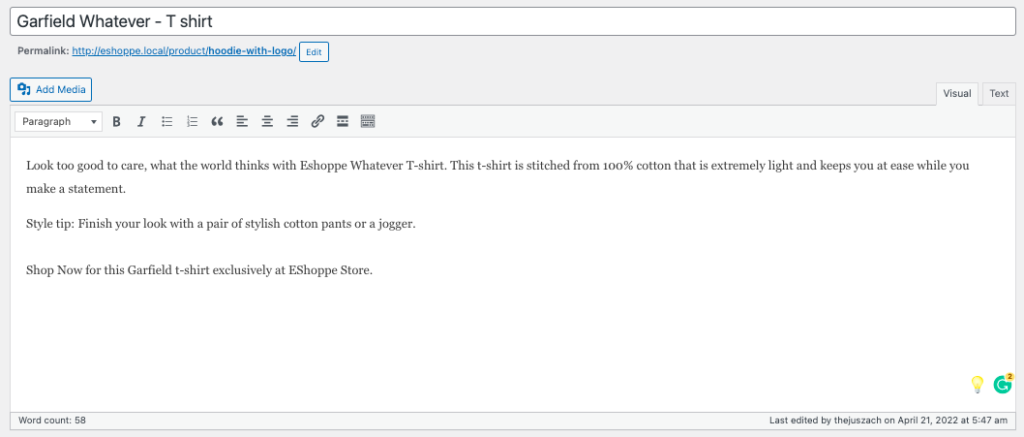Insert a bulleted list
1024x437 pixels.
click(x=167, y=121)
